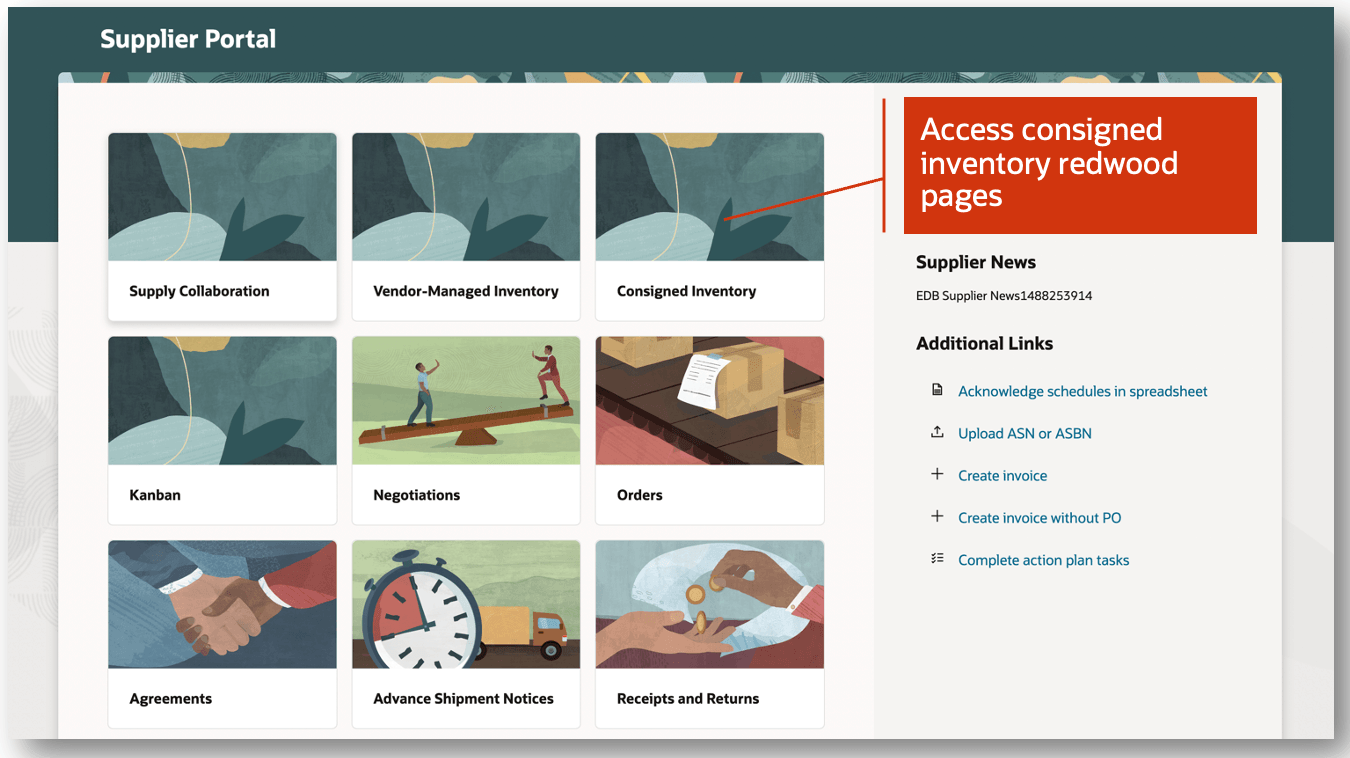Open the Receipts and Returns tile
The height and width of the screenshot is (758, 1350).
point(709,634)
